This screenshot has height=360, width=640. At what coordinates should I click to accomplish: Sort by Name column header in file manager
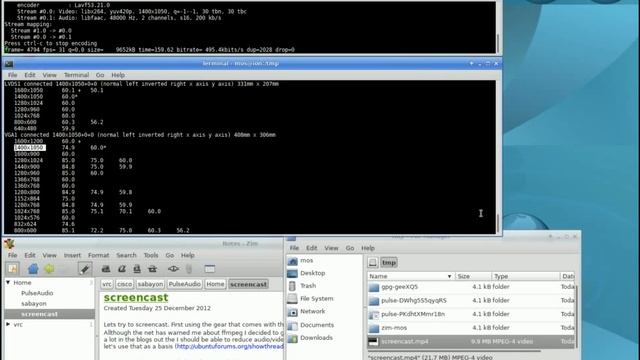(x=411, y=276)
